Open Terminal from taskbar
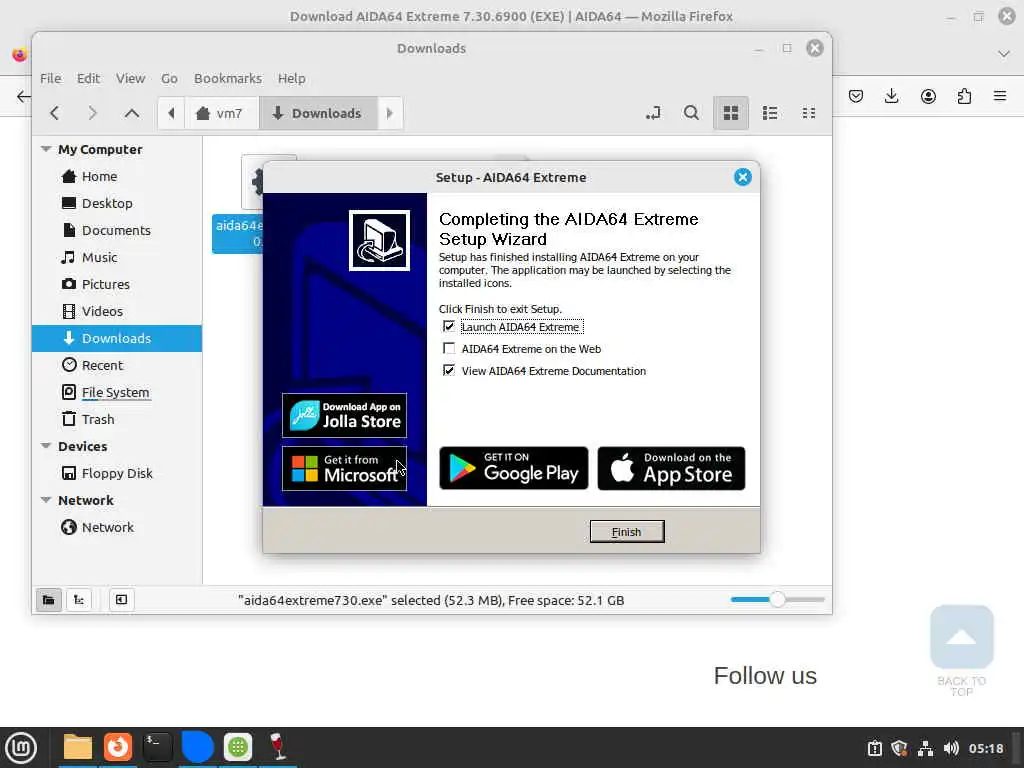The height and width of the screenshot is (768, 1024). (157, 747)
